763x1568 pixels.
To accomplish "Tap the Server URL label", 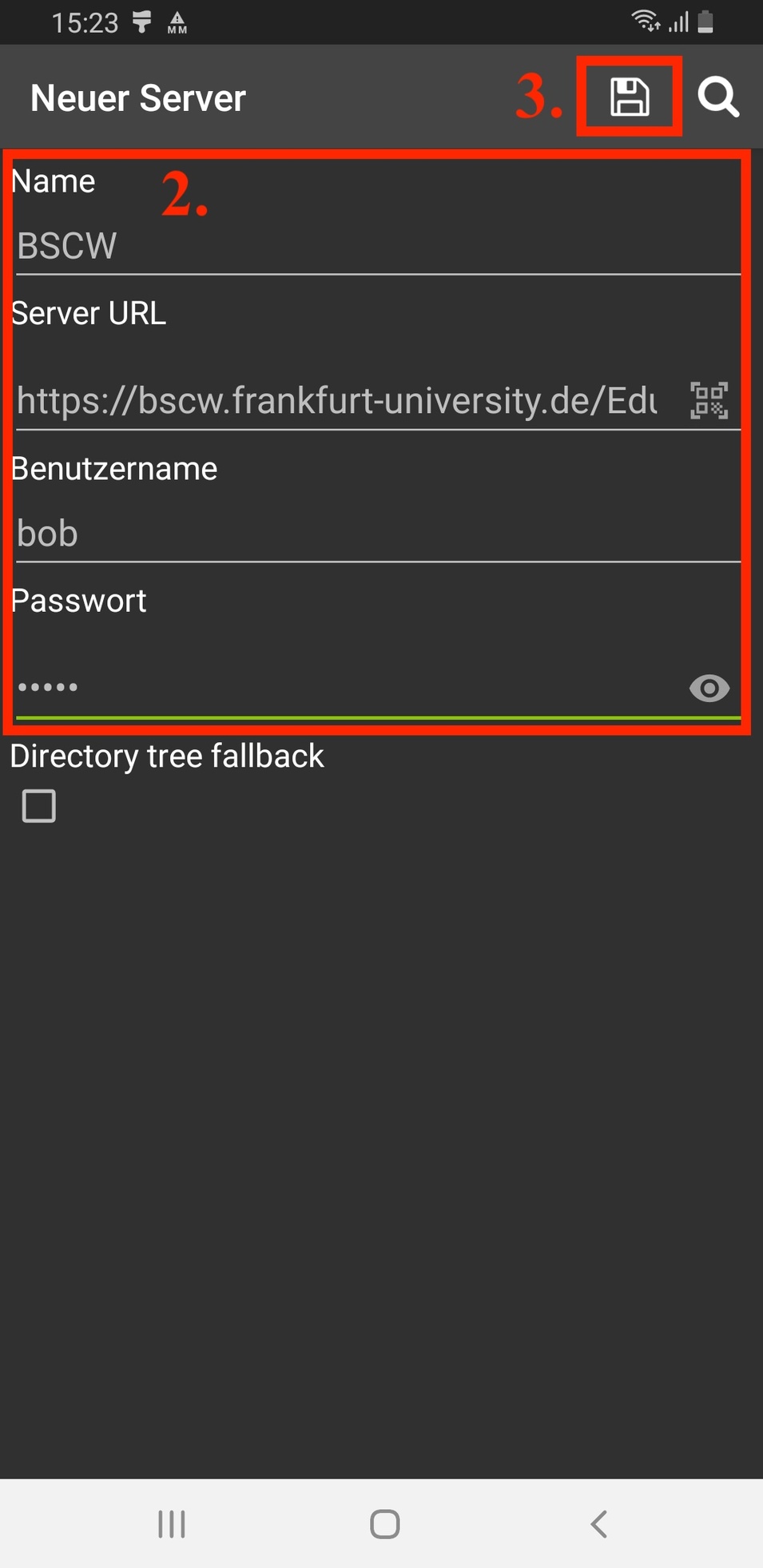I will click(x=89, y=313).
